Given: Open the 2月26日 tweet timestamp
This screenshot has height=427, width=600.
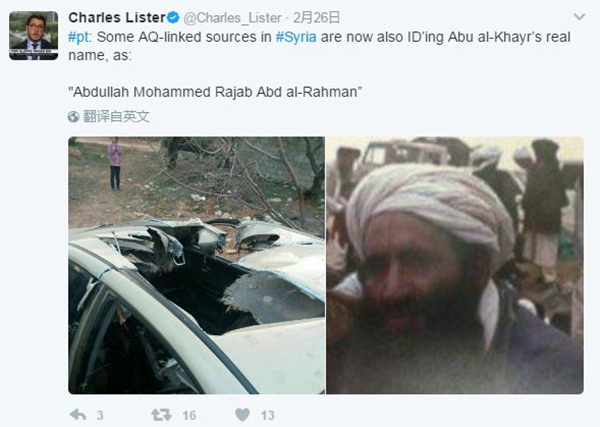Looking at the screenshot, I should (316, 18).
